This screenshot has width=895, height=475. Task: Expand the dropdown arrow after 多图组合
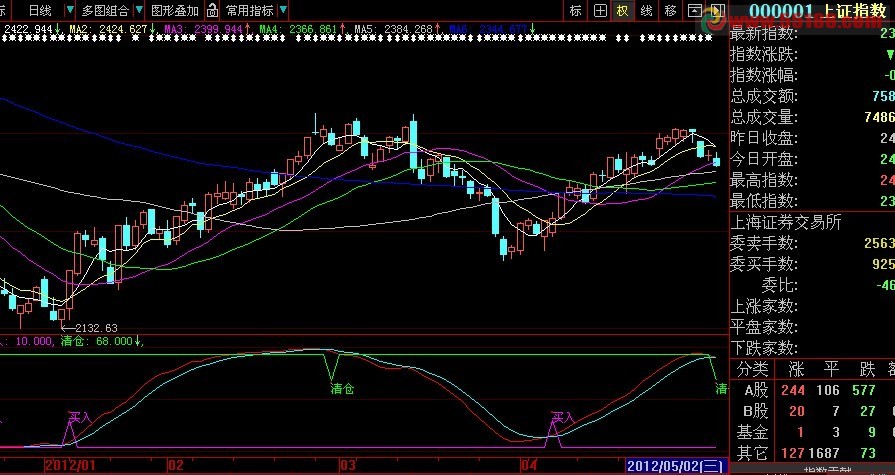pyautogui.click(x=139, y=10)
